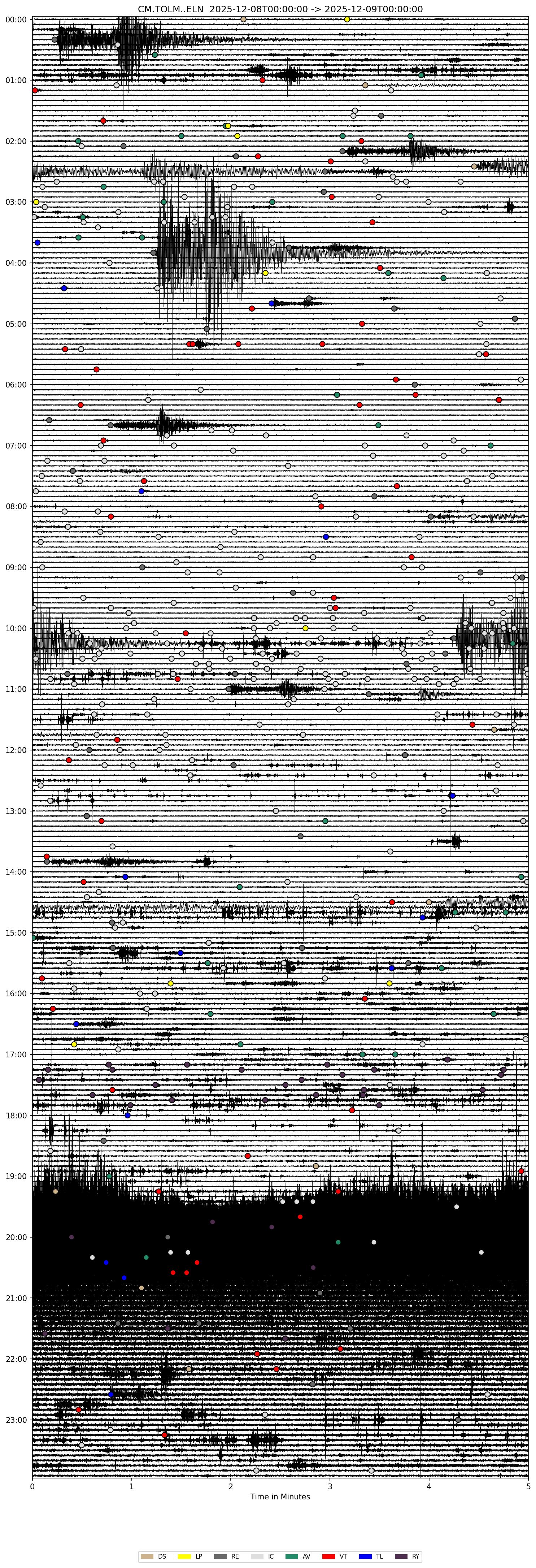This screenshot has height=1568, width=536.
Task: Click the 00:00 y-axis tick label
Action: (16, 20)
